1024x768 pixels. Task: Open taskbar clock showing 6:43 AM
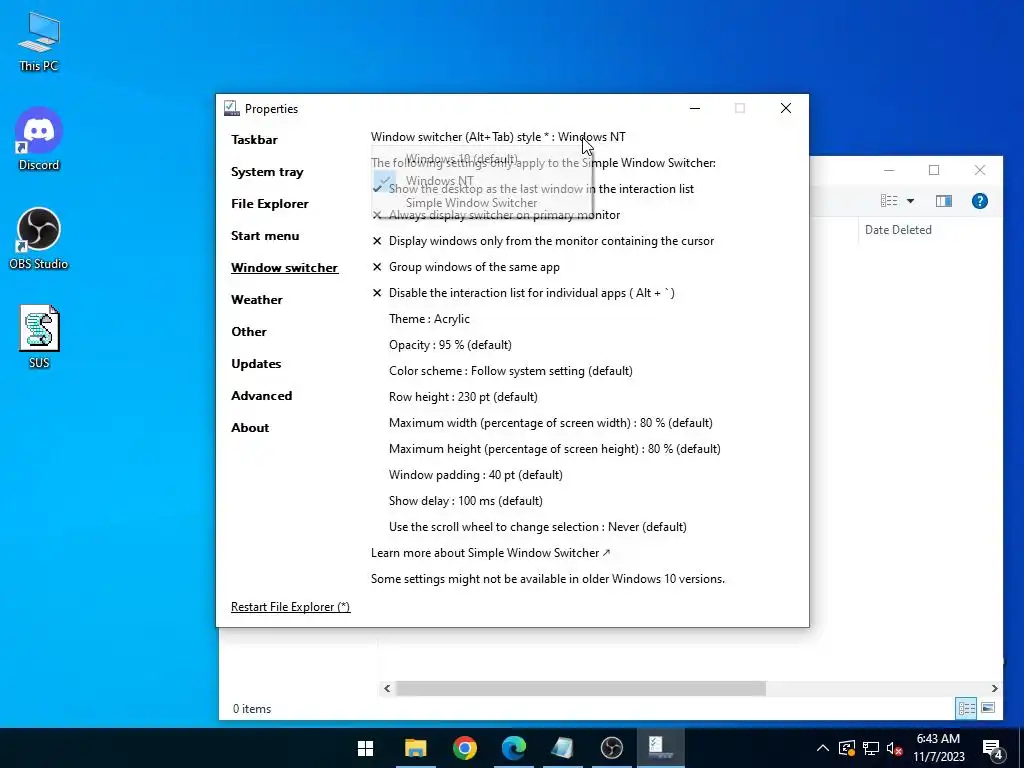(938, 748)
